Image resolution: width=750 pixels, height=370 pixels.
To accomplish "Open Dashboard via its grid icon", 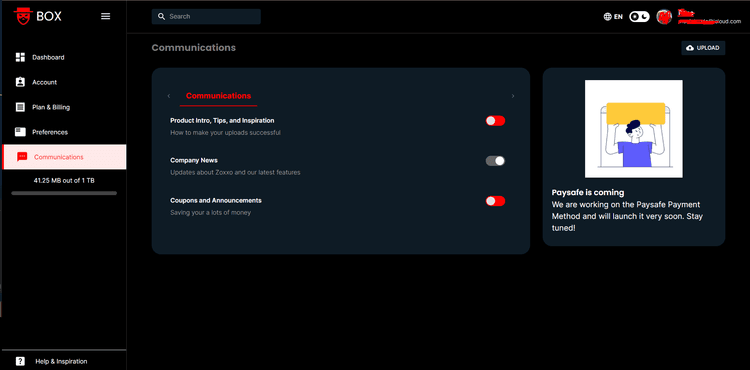I will pos(20,57).
